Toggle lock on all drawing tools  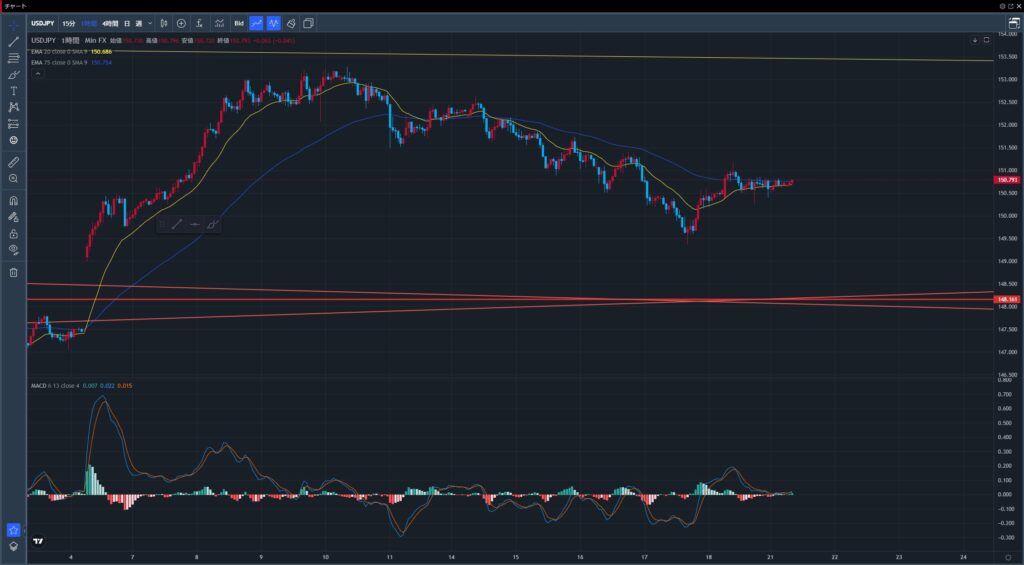point(14,233)
